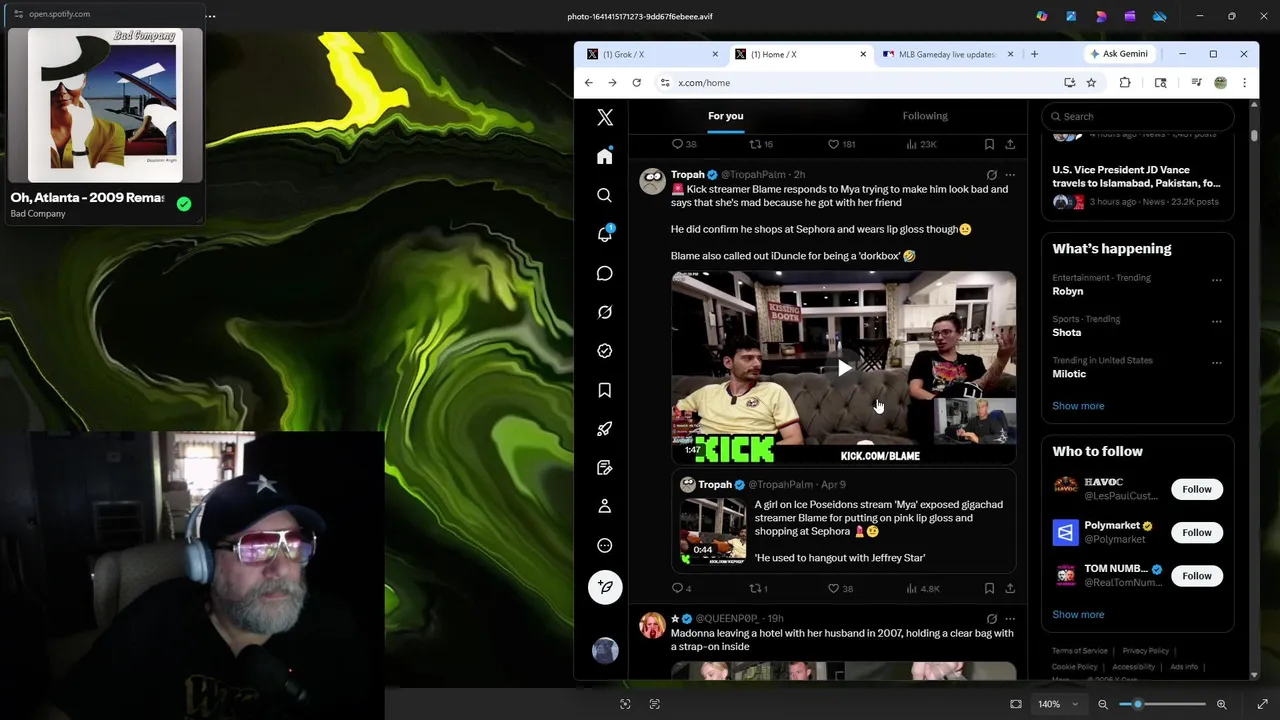This screenshot has width=1280, height=720.
Task: Open Chrome media control icon
Action: click(1196, 83)
